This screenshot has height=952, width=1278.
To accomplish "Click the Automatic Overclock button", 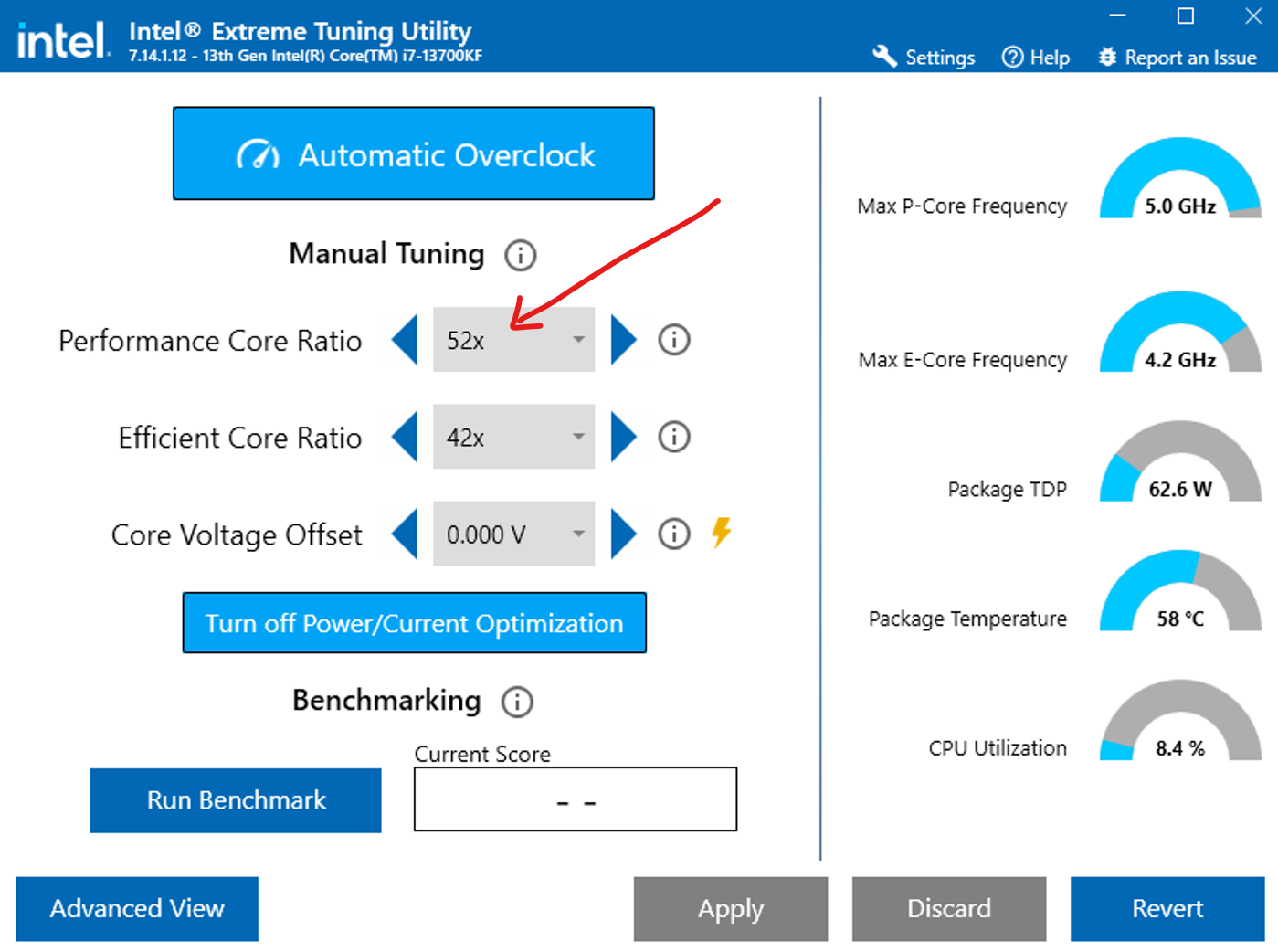I will click(x=414, y=153).
